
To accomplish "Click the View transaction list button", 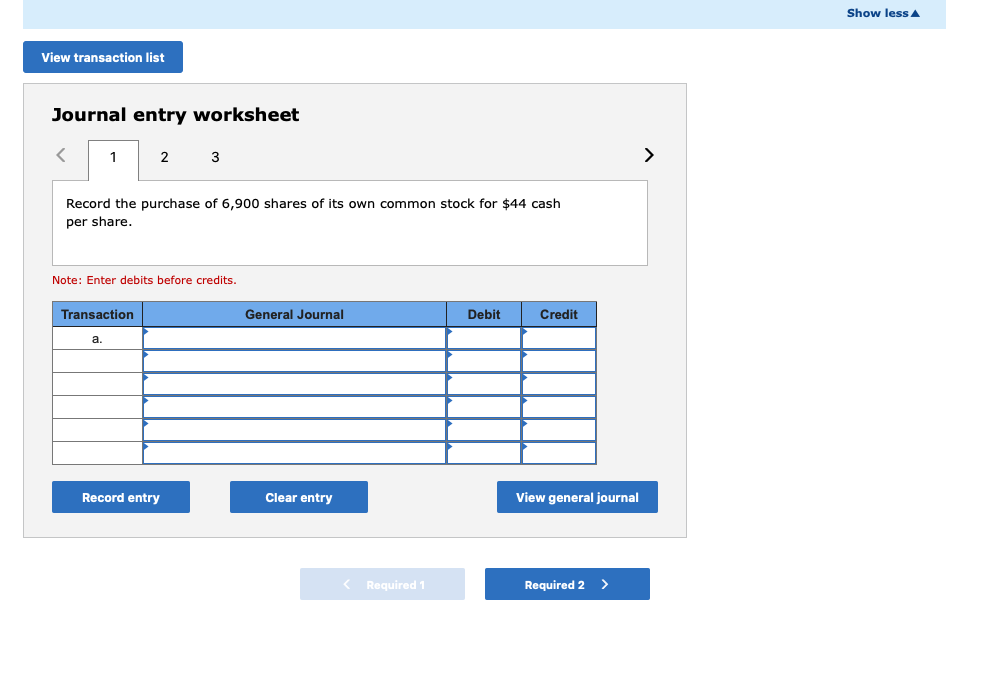I will [x=102, y=57].
